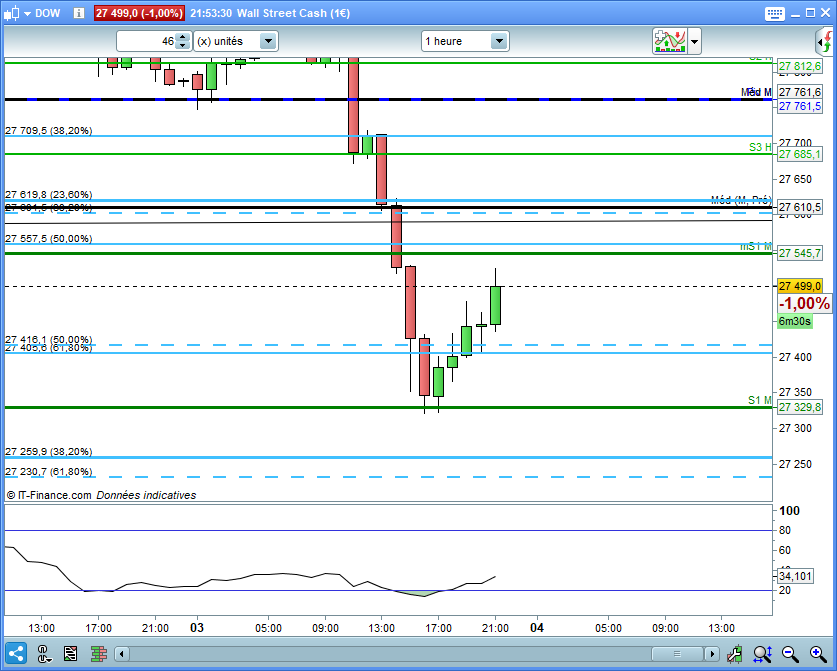Click the 27 812,6 price label

(x=800, y=66)
